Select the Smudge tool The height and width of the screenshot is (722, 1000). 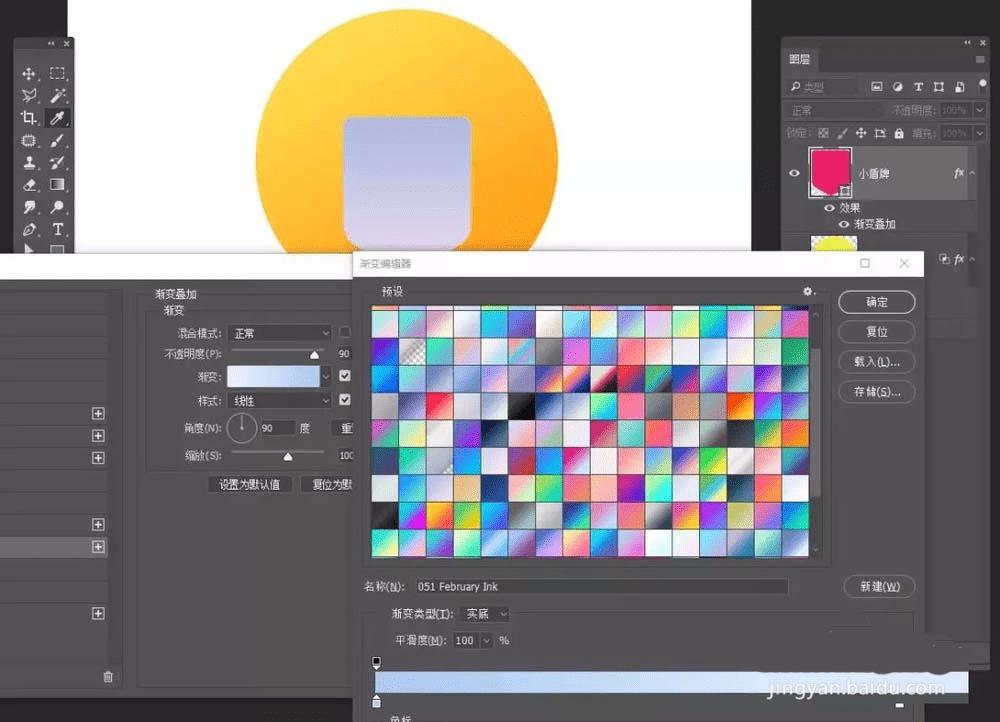pyautogui.click(x=29, y=207)
